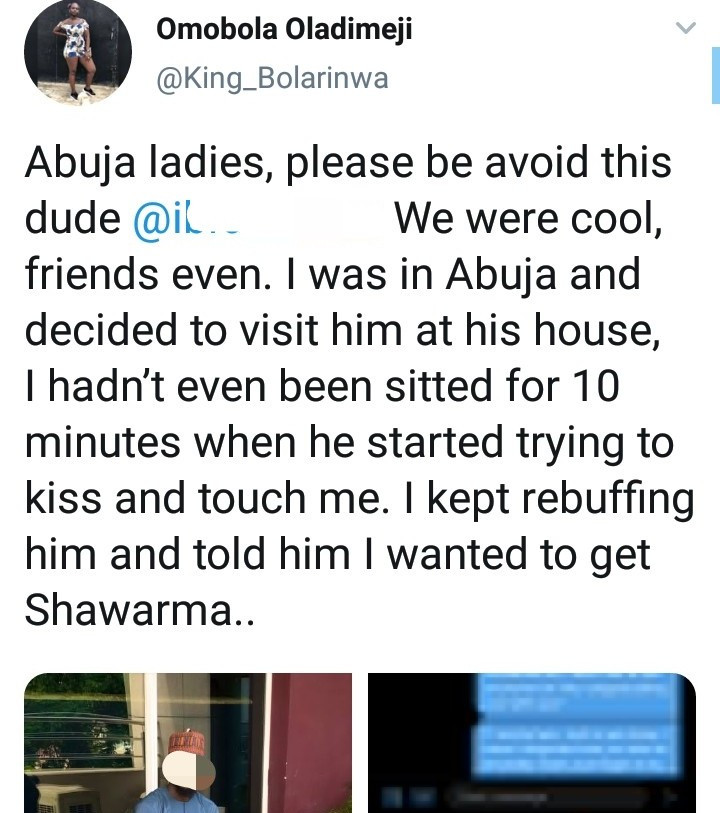
Task: Expand the tweet options chevron
Action: pyautogui.click(x=685, y=30)
